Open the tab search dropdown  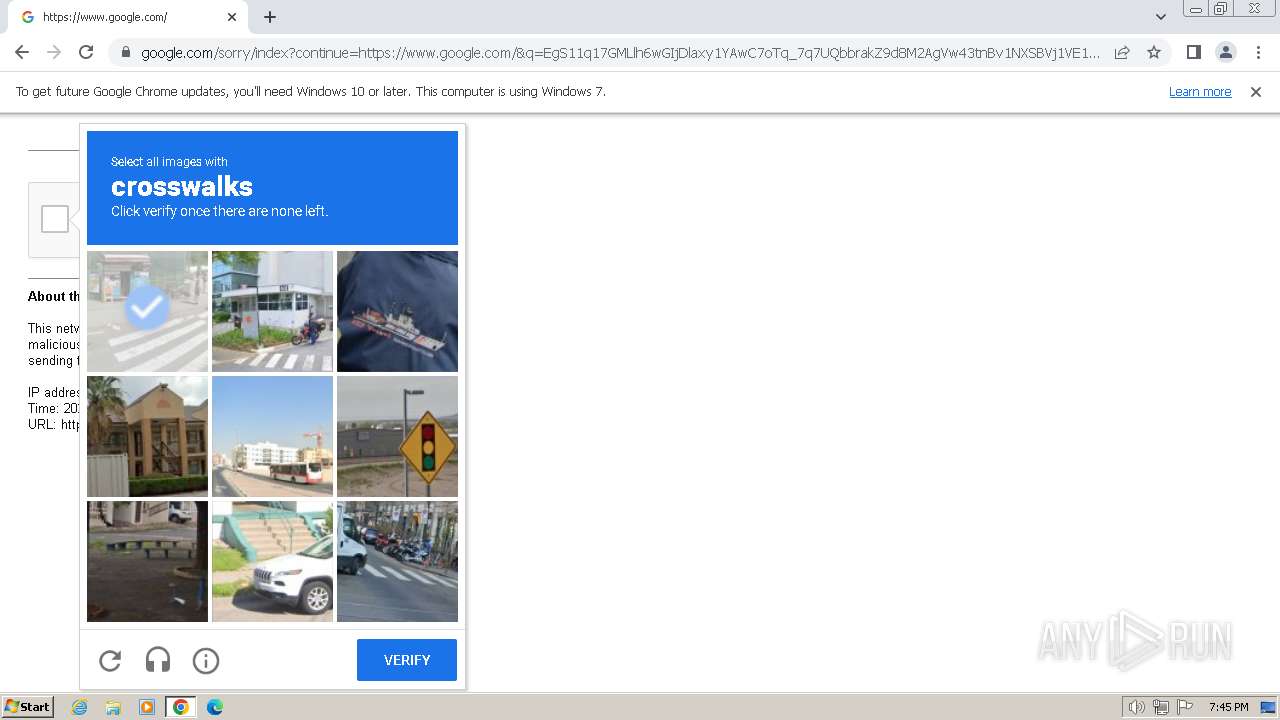pos(1160,17)
